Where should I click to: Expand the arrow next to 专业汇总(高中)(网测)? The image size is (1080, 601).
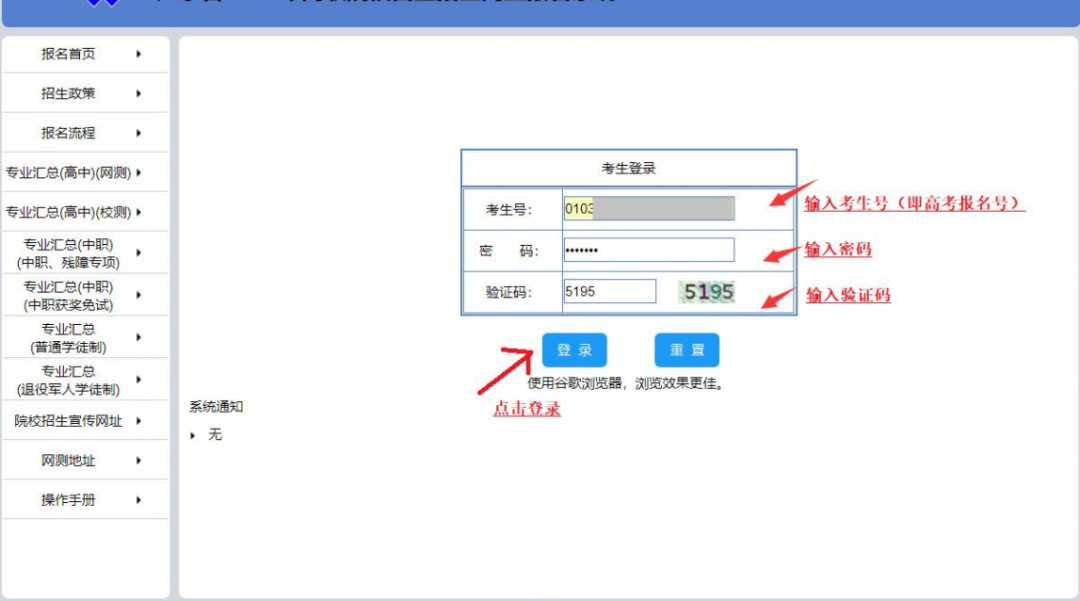tap(138, 172)
